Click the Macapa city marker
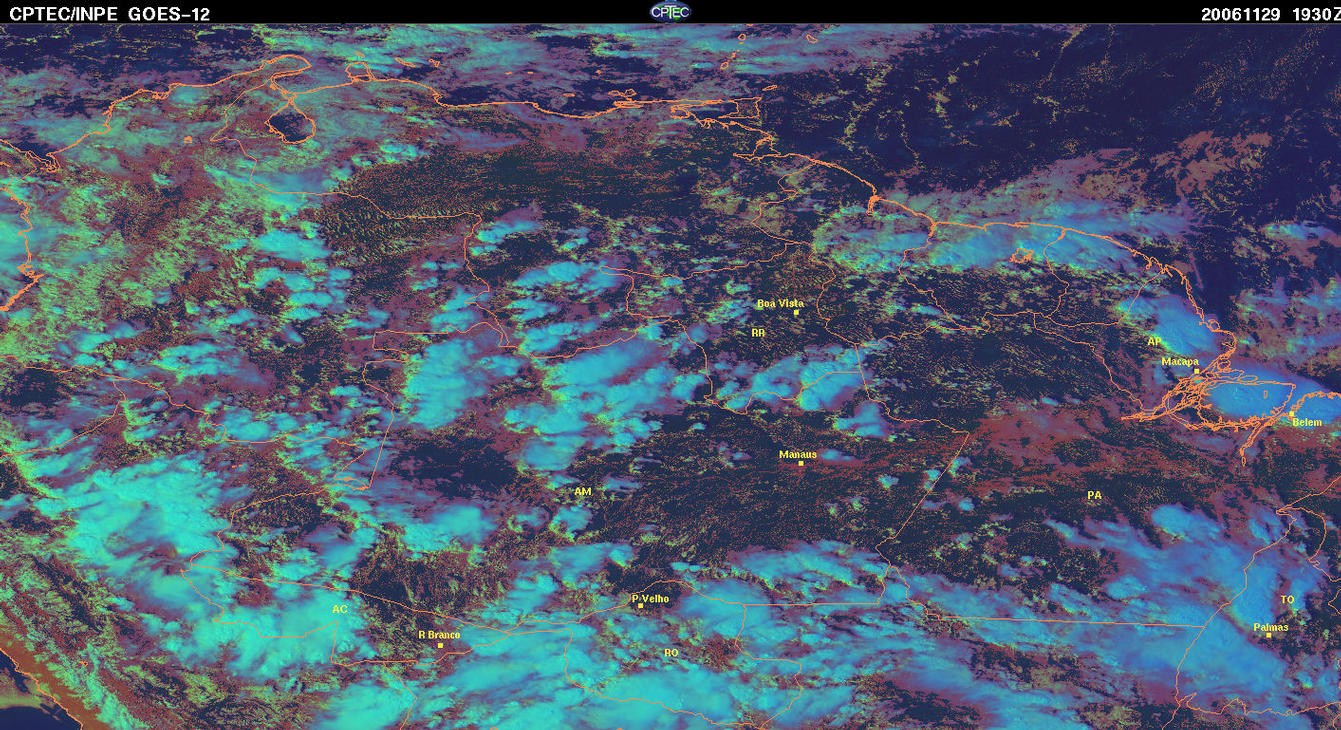Viewport: 1341px width, 730px height. (1196, 371)
